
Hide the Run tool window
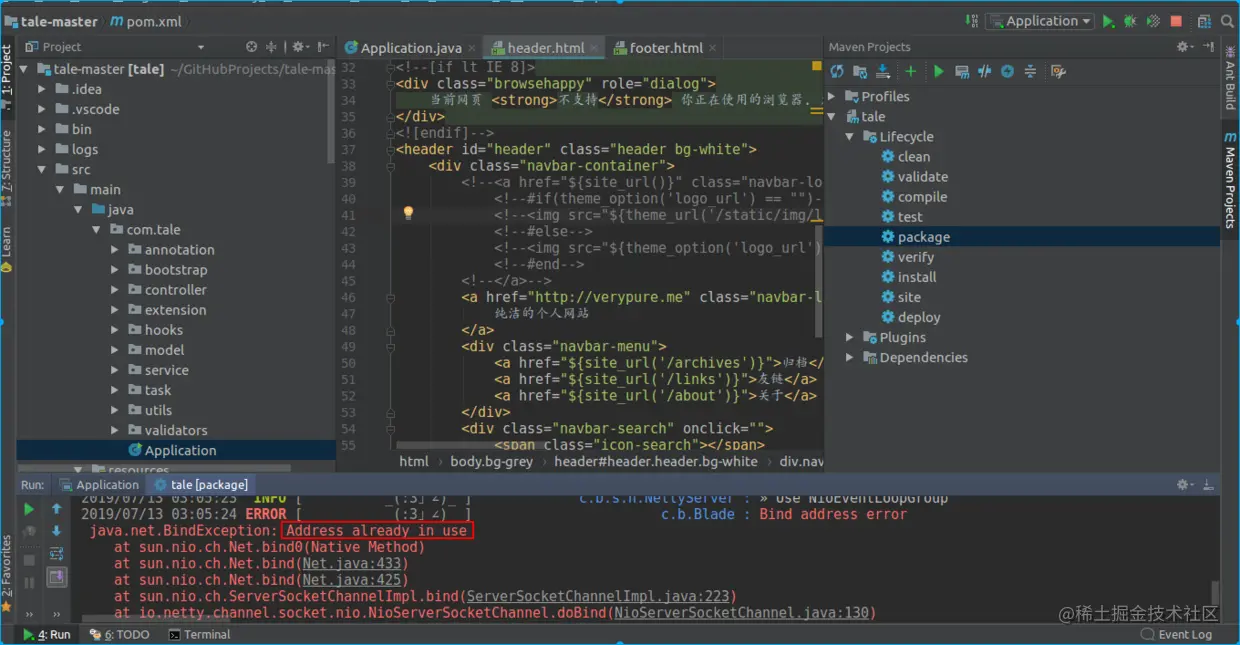point(1210,485)
